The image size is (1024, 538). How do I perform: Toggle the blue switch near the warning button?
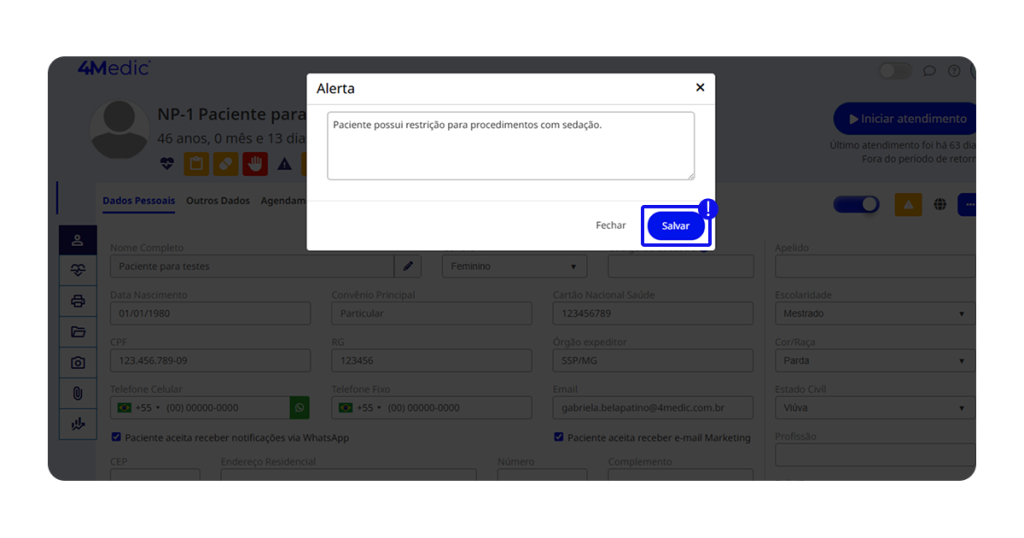[x=856, y=204]
